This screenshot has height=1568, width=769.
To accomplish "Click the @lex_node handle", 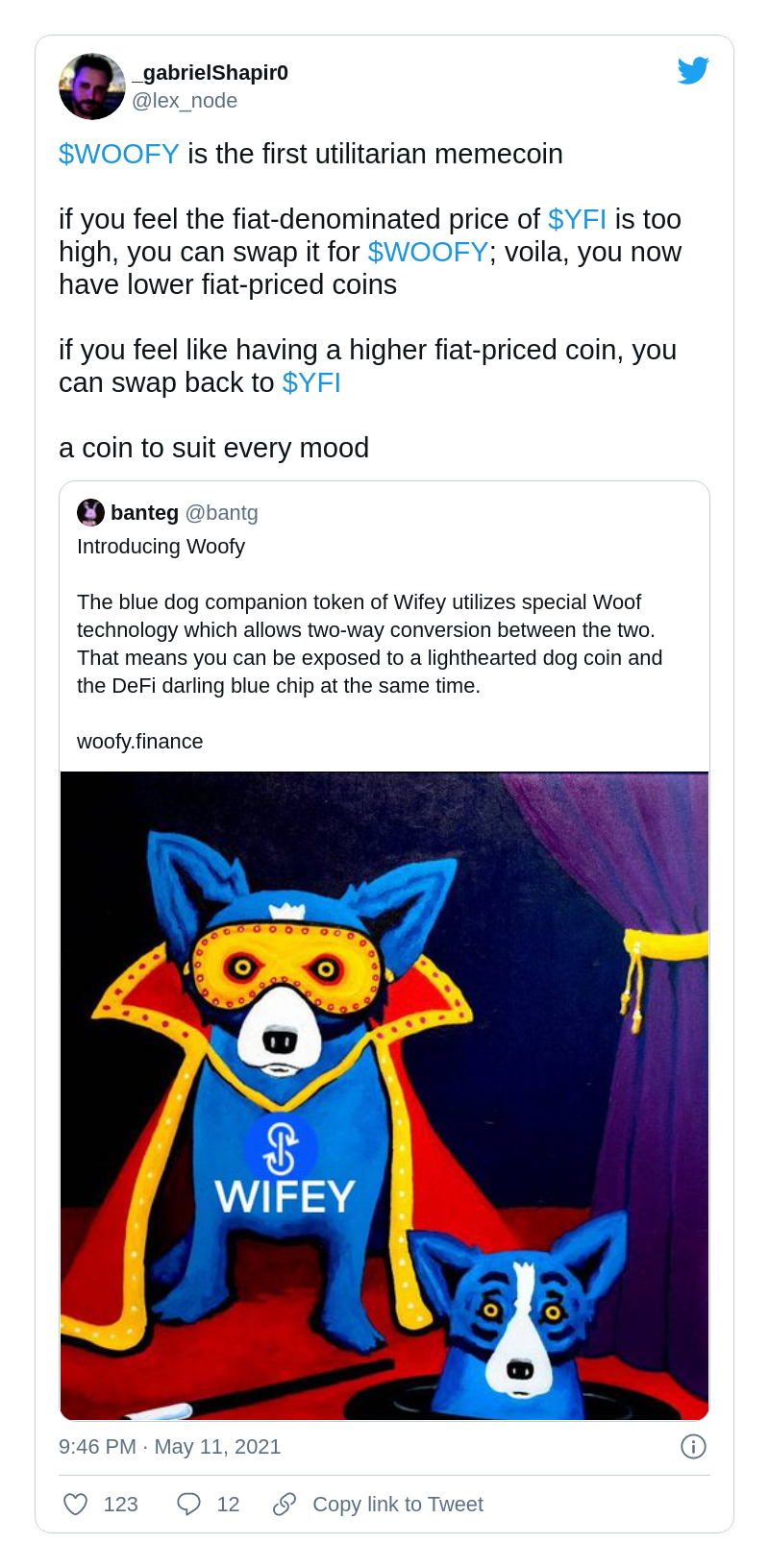I will 185,101.
